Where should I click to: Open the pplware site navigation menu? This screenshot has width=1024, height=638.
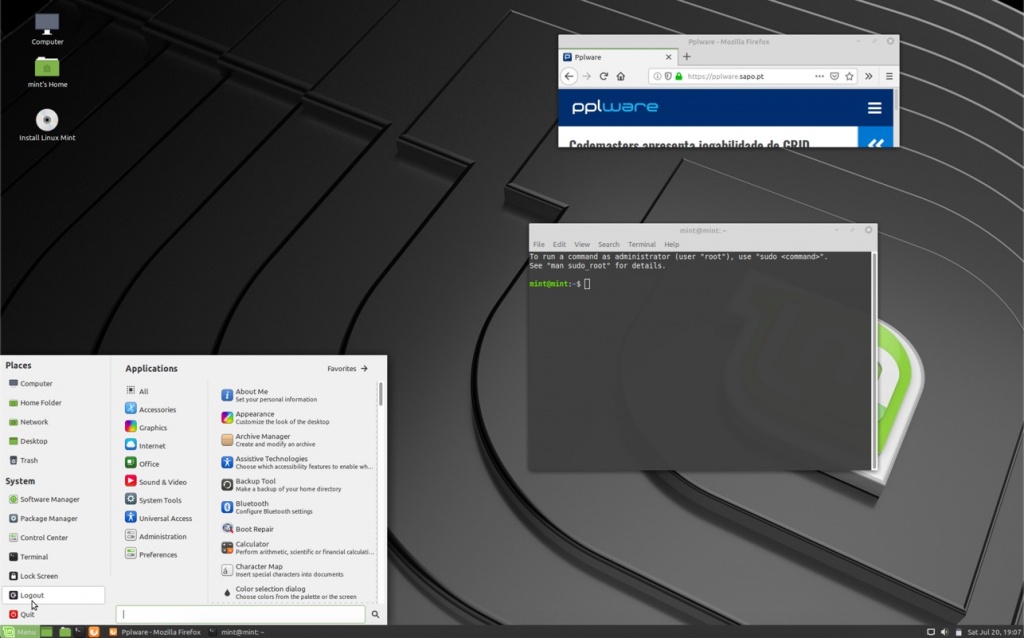[x=875, y=107]
